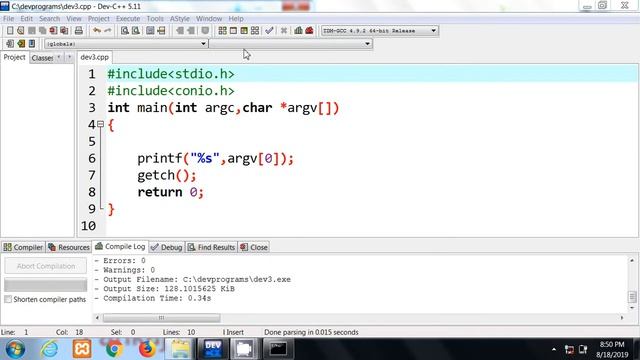The width and height of the screenshot is (640, 360).
Task: Click the compile log vertical scroll up arrow
Action: (x=632, y=260)
